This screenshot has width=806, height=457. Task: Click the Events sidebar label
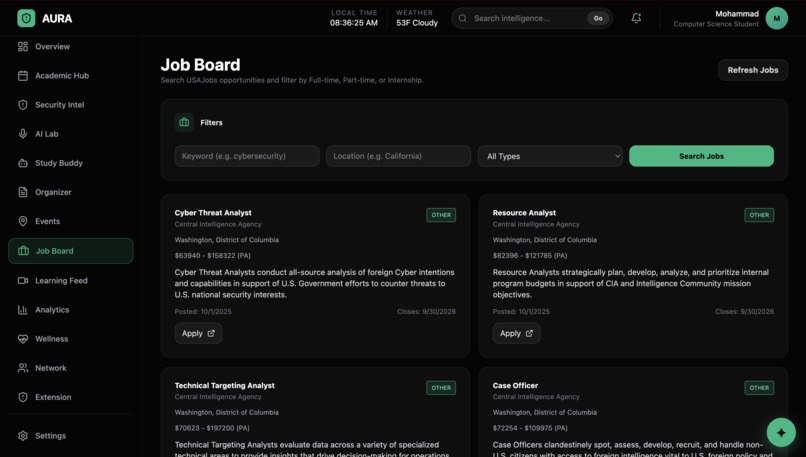coord(47,221)
